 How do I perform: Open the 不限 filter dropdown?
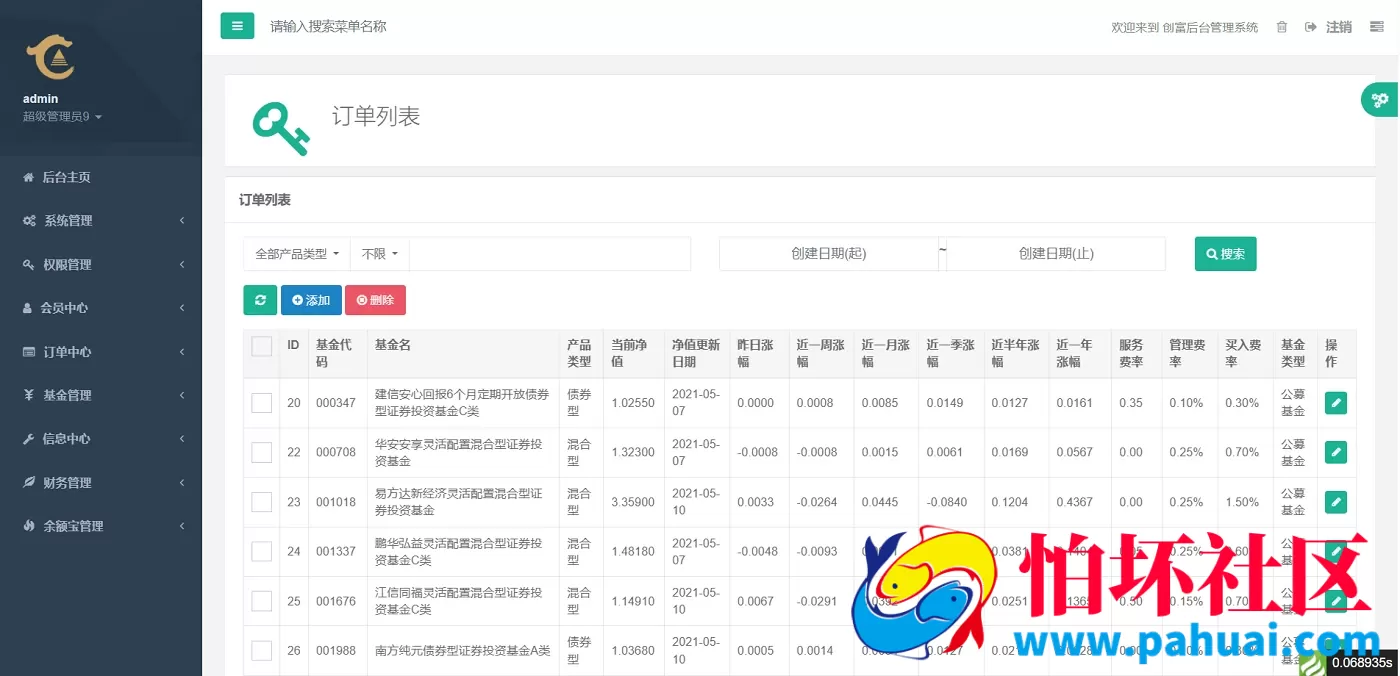[380, 254]
